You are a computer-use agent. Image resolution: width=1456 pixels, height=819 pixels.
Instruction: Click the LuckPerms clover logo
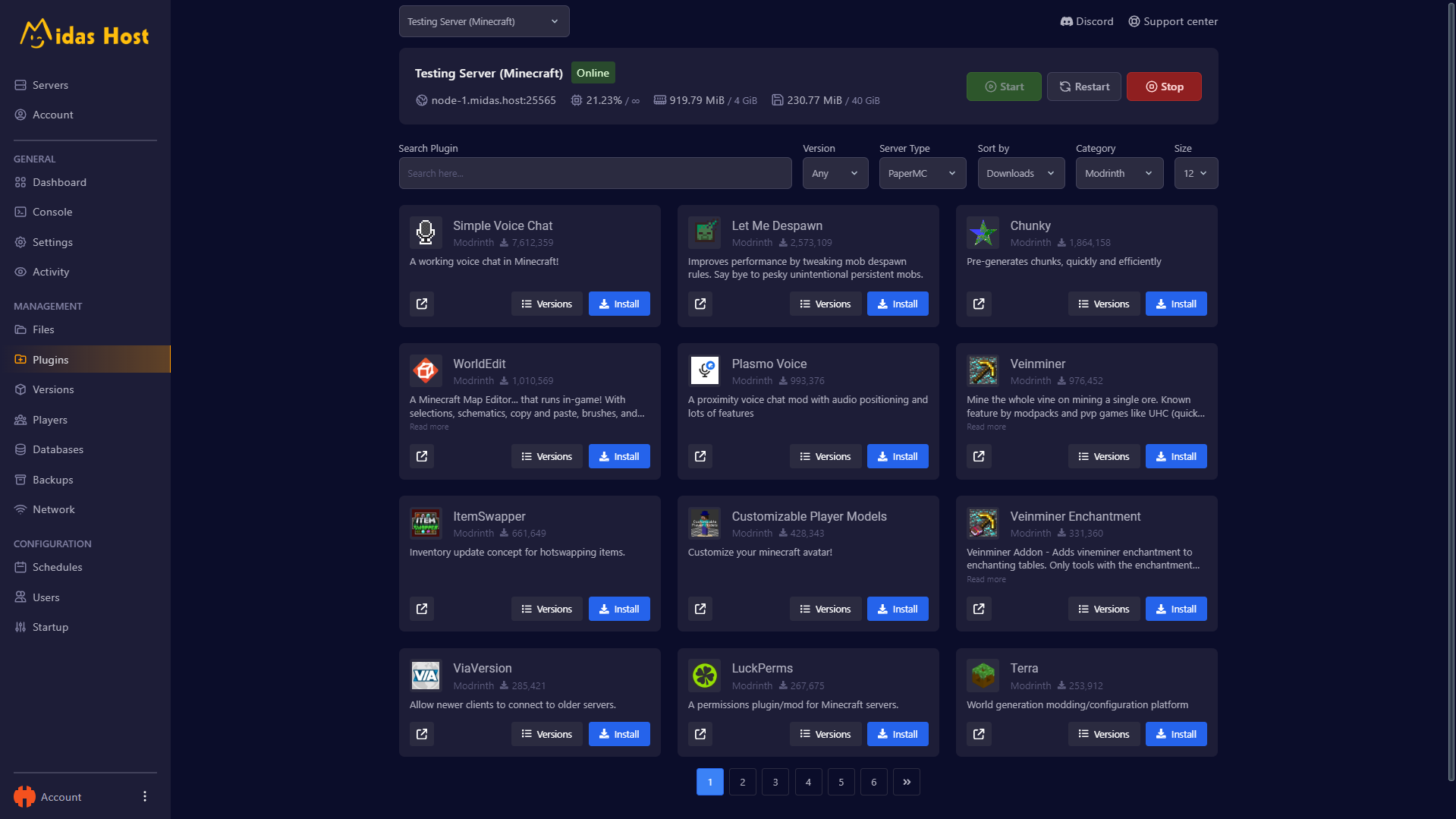click(x=704, y=675)
